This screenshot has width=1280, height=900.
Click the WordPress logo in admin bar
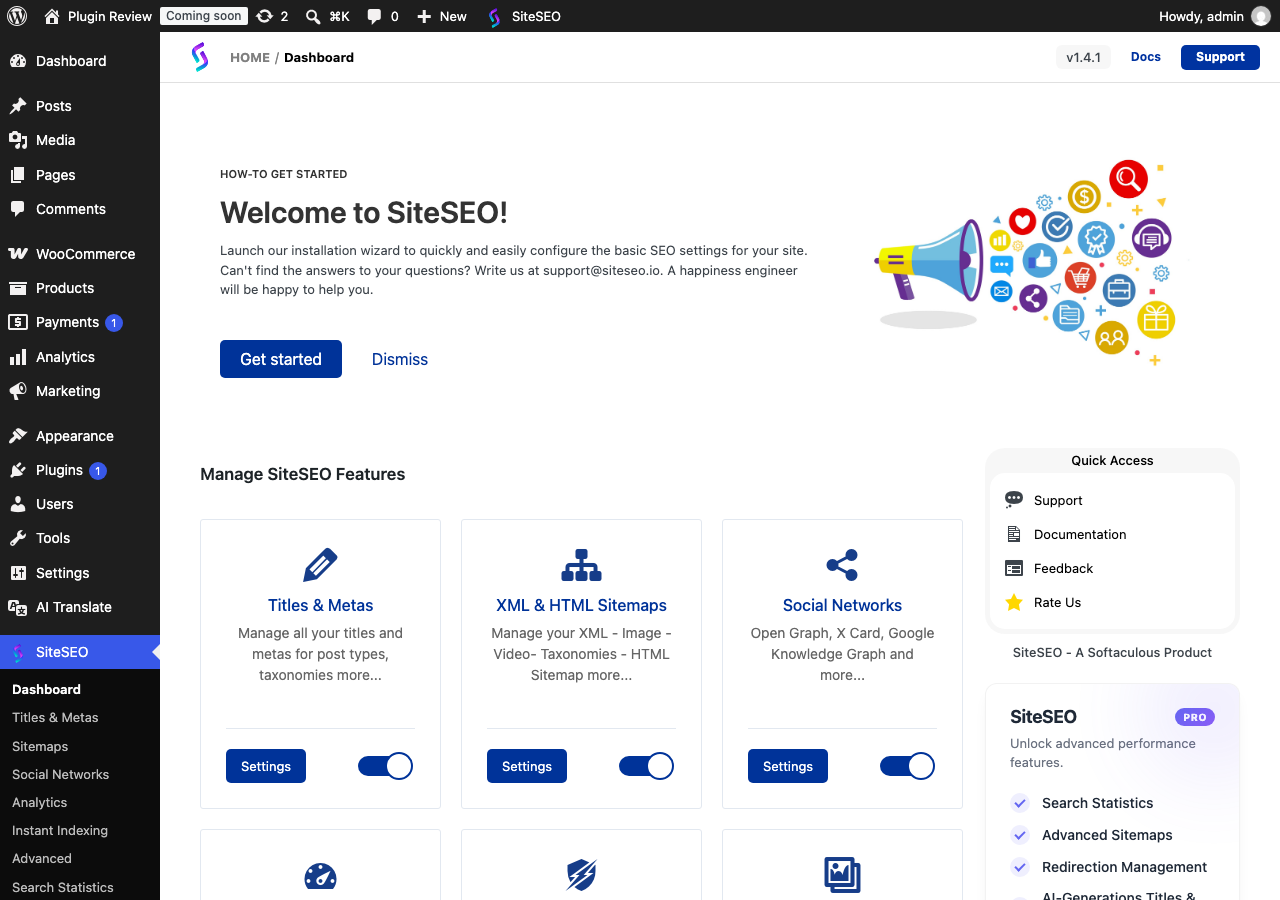point(17,16)
